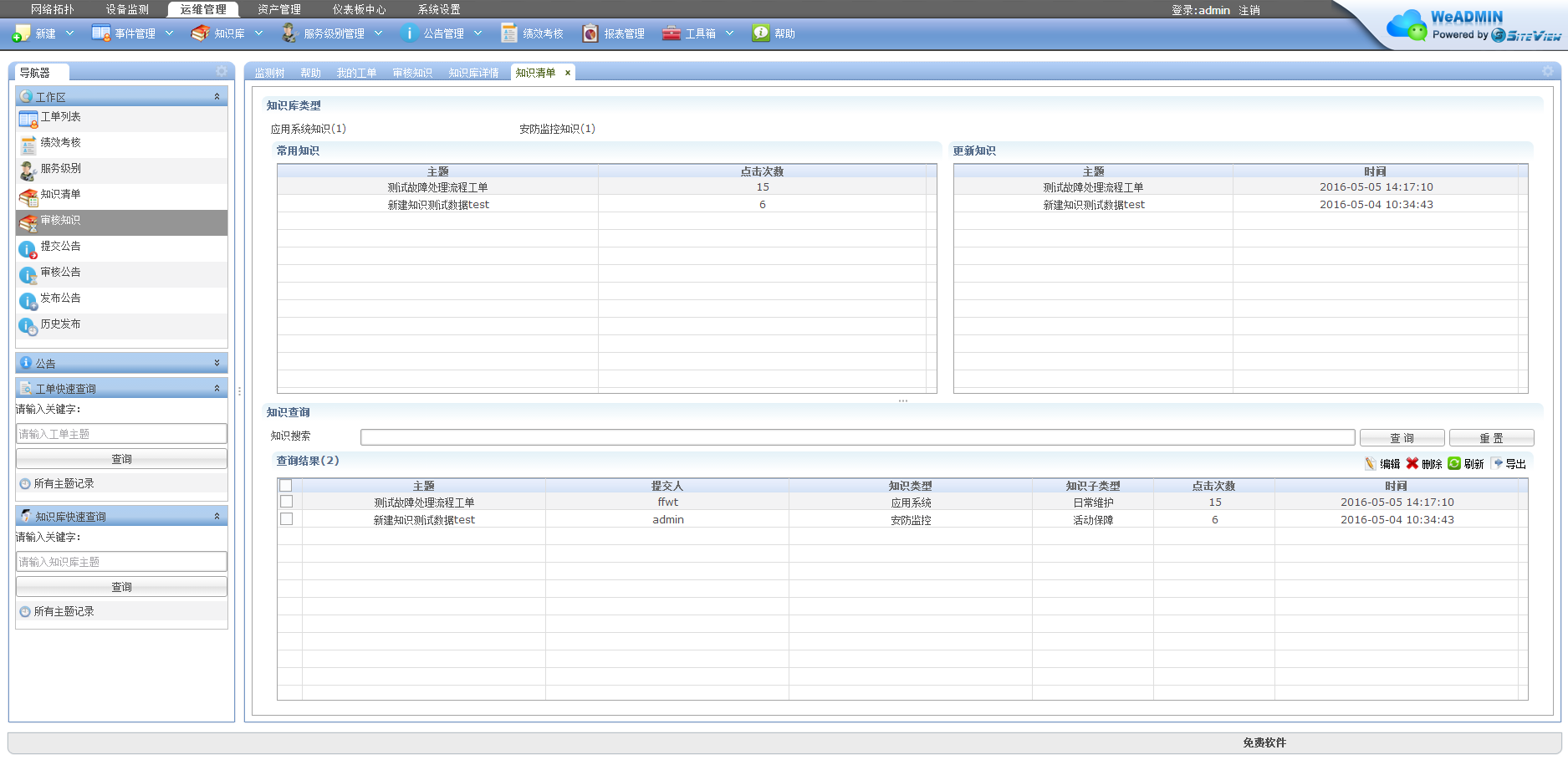Open 审核公告 in the navigator
The height and width of the screenshot is (760, 1568).
(121, 273)
